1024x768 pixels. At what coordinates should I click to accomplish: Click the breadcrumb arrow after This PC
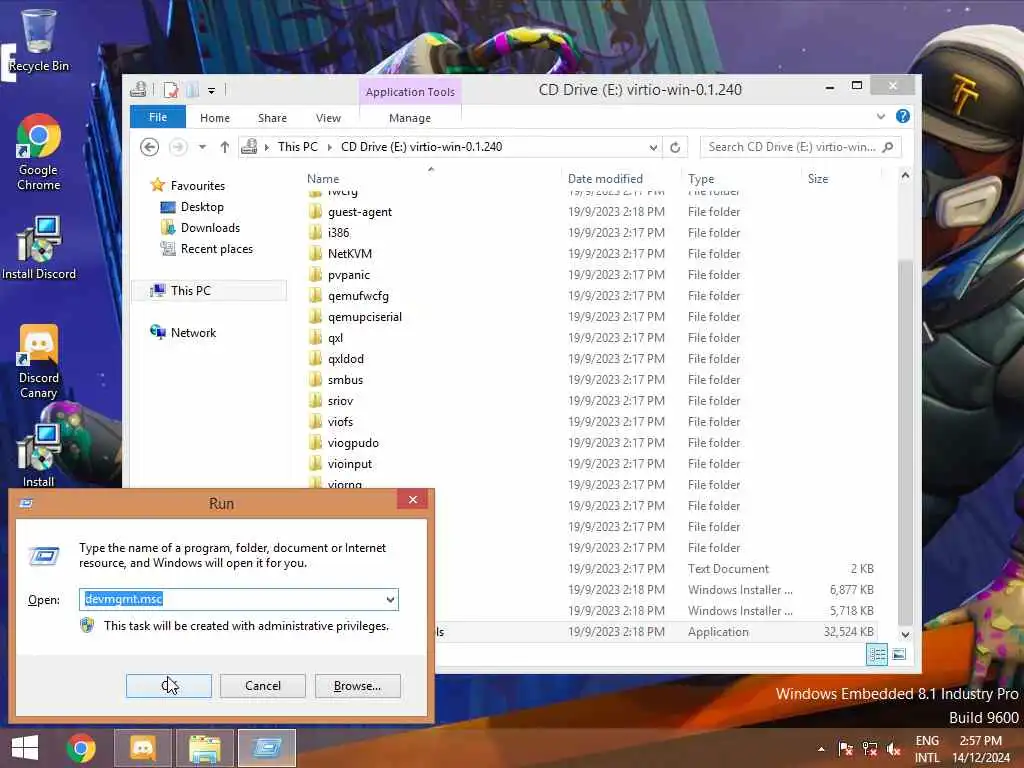click(329, 147)
